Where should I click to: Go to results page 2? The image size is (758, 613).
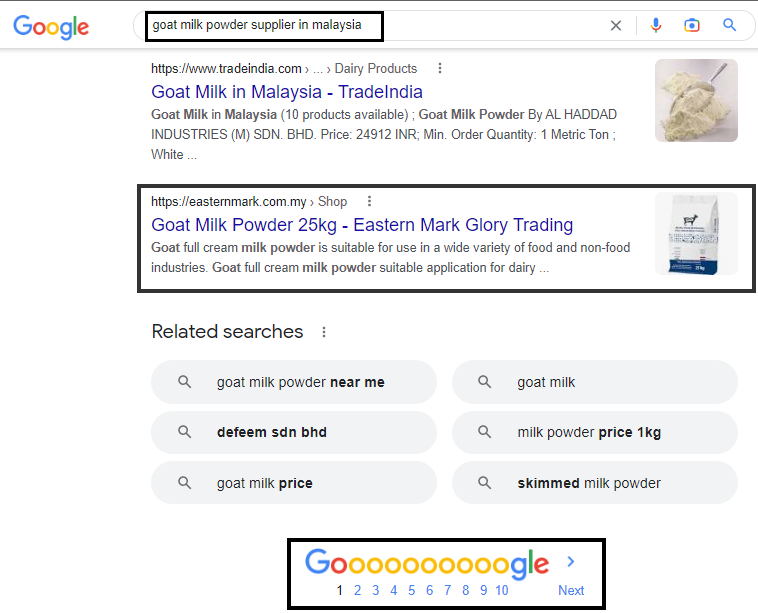358,590
